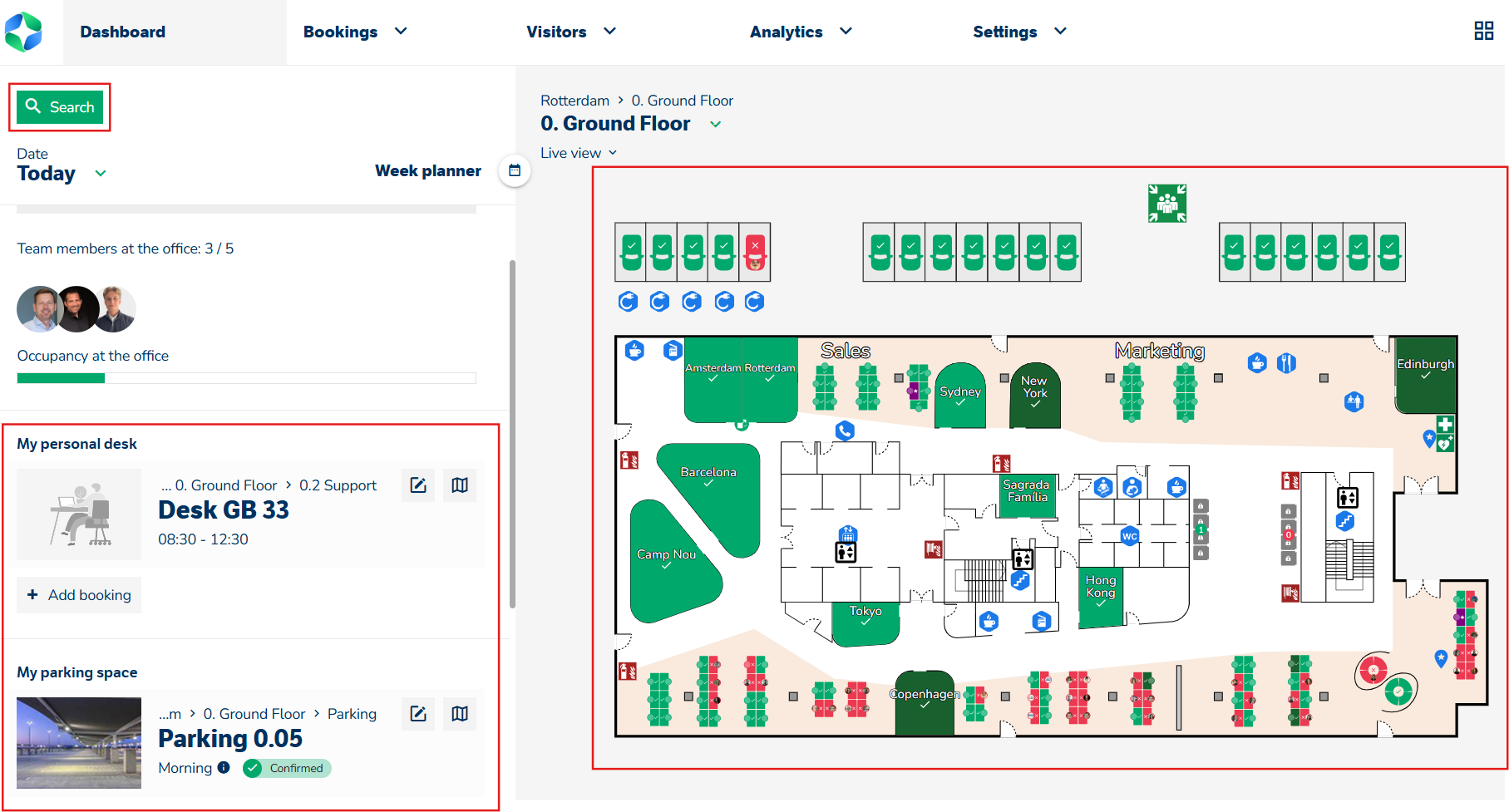Screen dimensions: 1509x812
Task: Show Desk GB 33 on the map
Action: (x=460, y=485)
